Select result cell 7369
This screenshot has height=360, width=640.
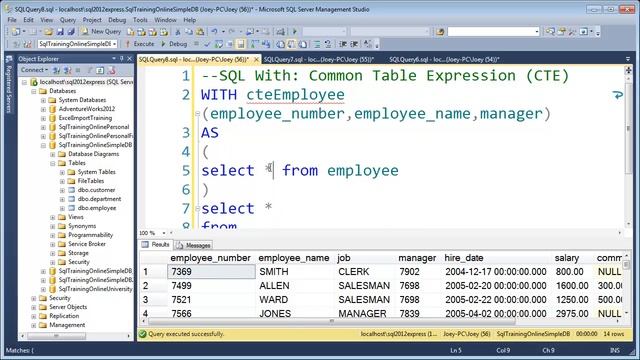coord(211,272)
